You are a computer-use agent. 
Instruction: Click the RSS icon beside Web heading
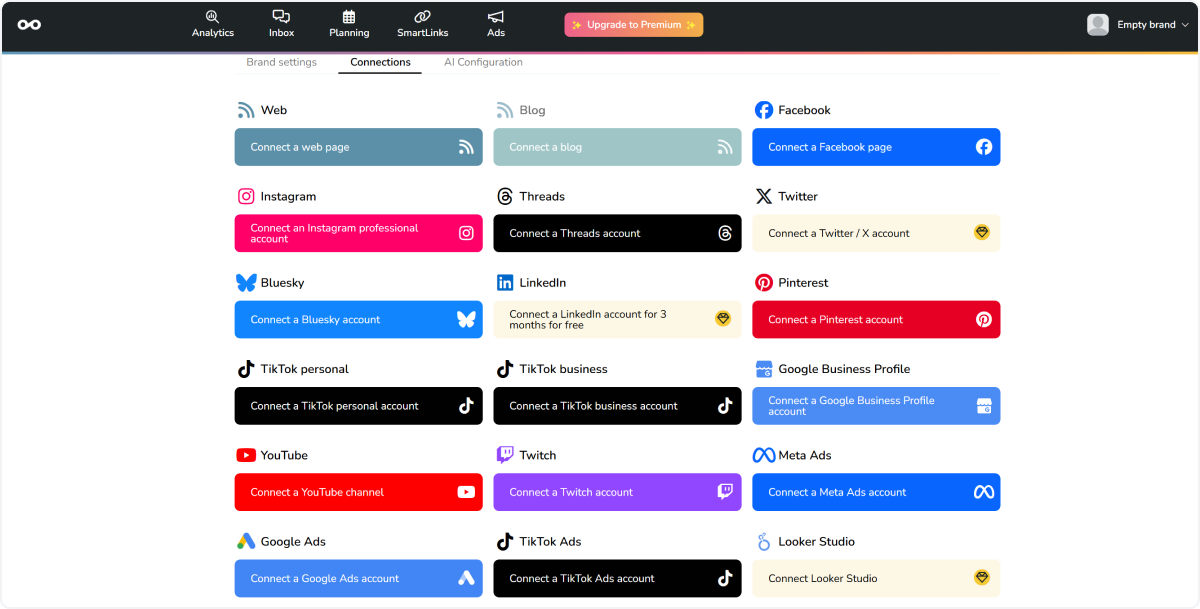tap(246, 110)
